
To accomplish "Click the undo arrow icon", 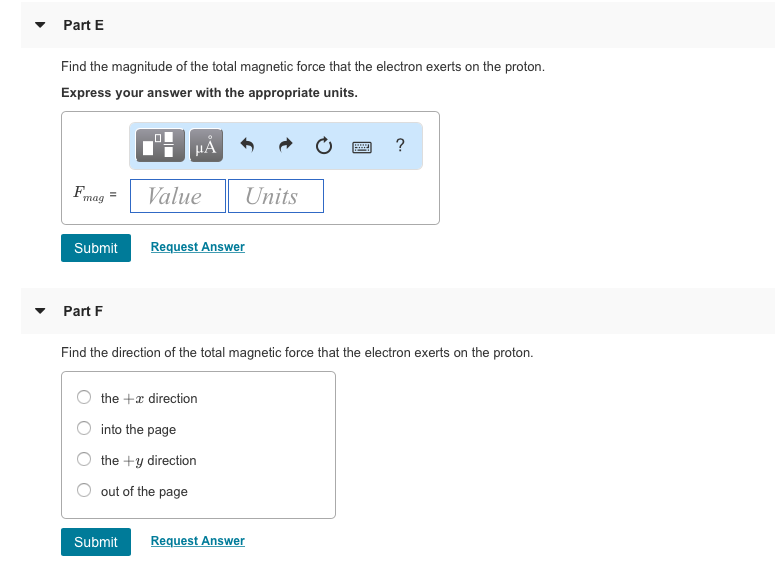I will coord(248,146).
